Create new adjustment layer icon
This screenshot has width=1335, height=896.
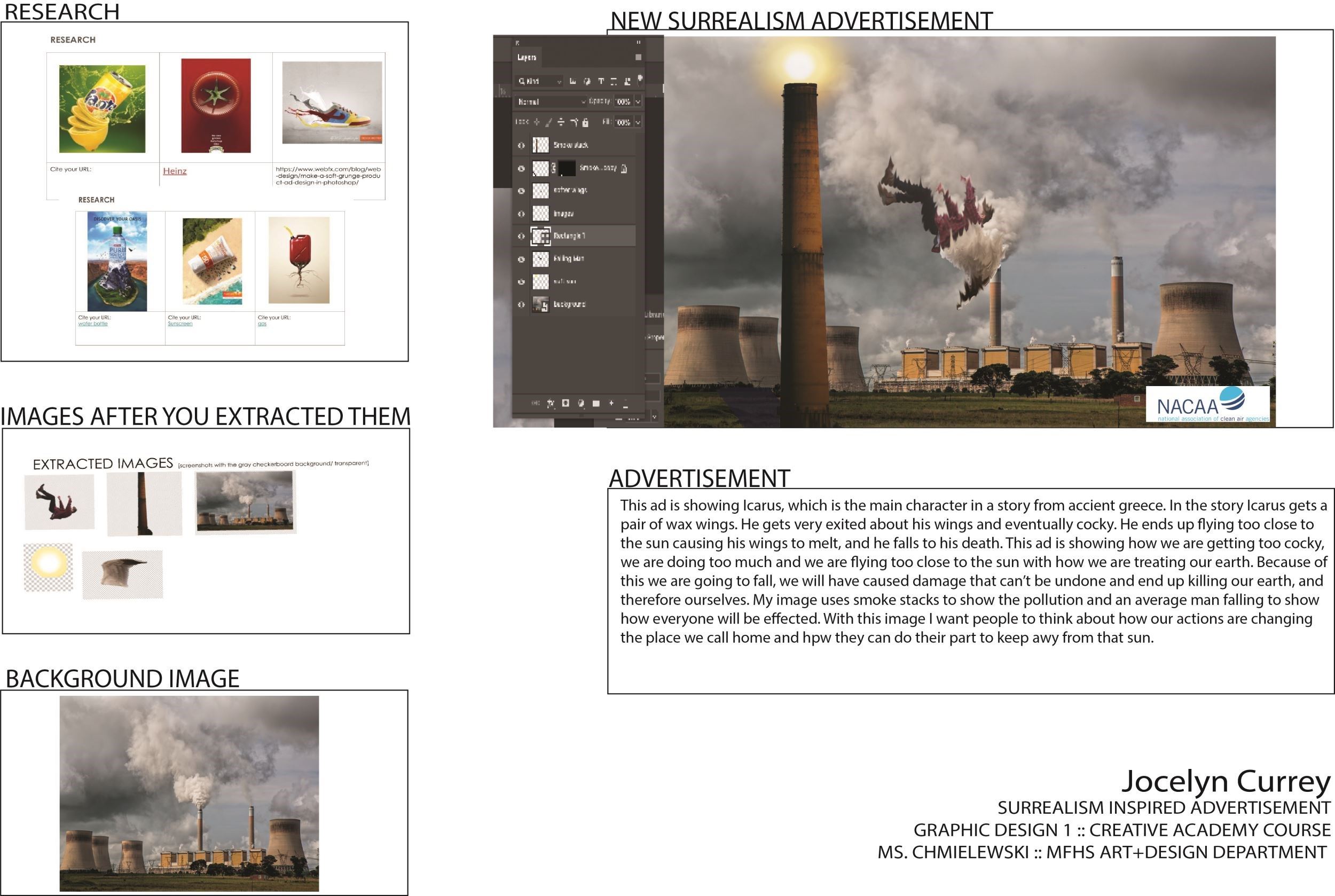coord(580,404)
